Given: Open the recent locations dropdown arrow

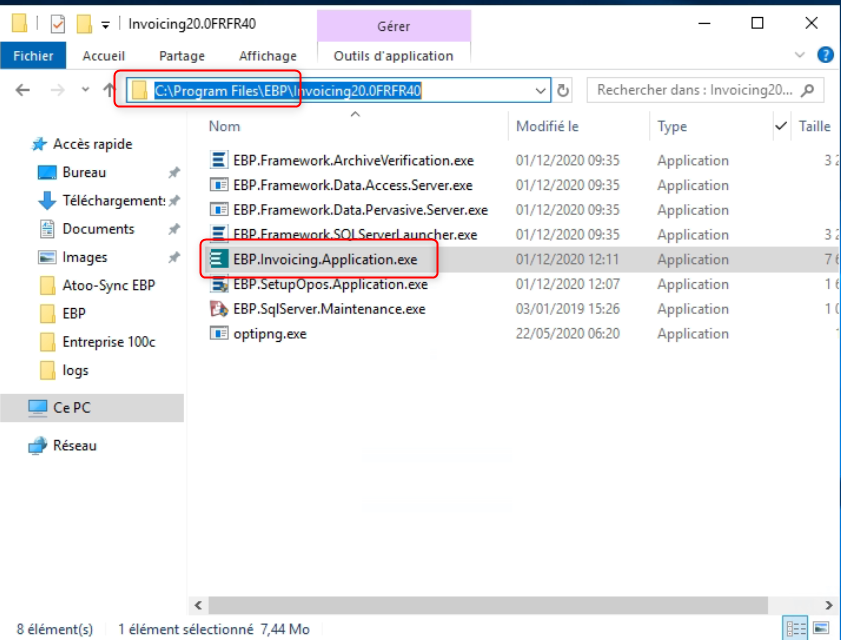Looking at the screenshot, I should [85, 90].
